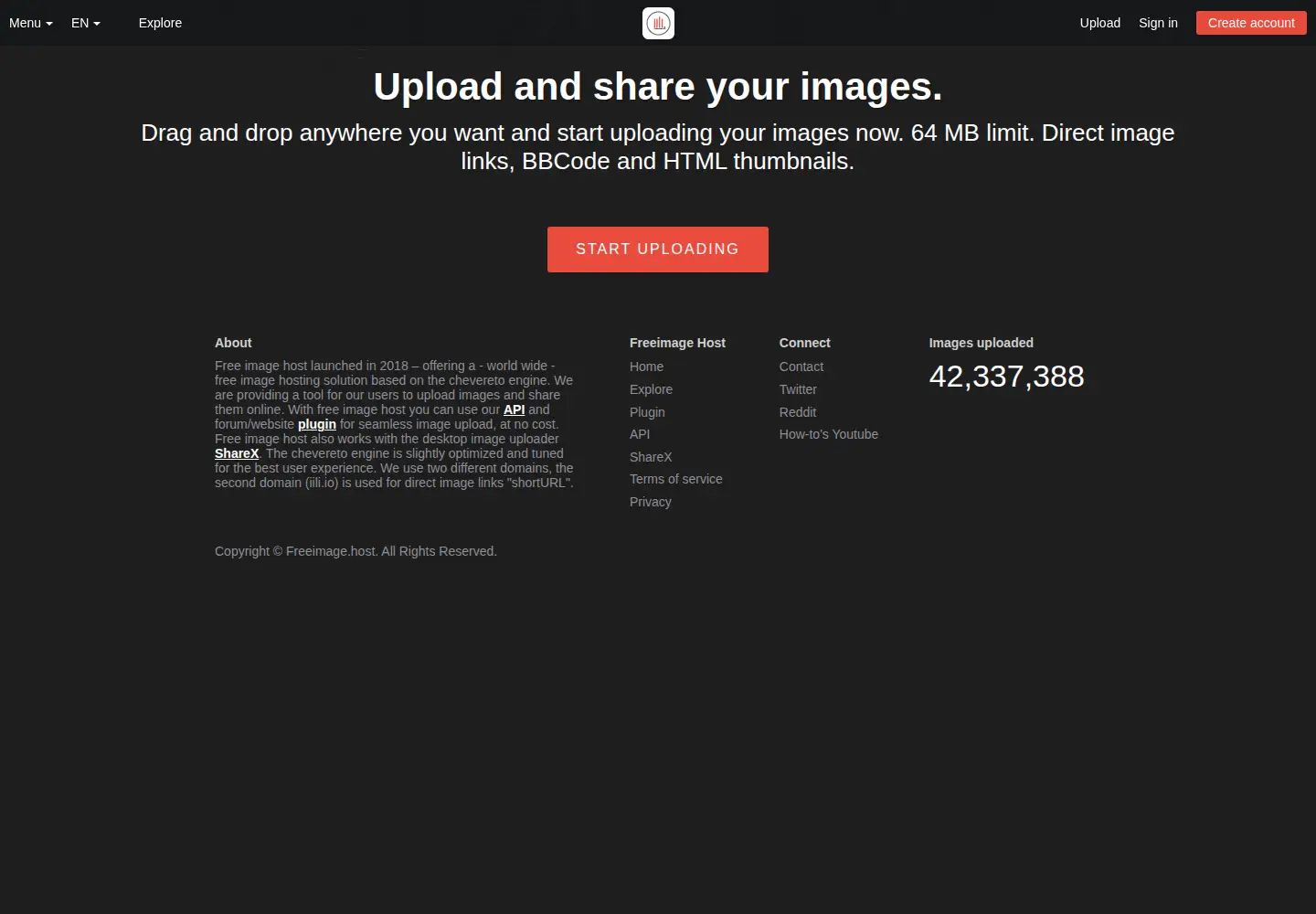Open the Plugin footer link
Viewport: 1316px width, 914px height.
click(x=647, y=412)
